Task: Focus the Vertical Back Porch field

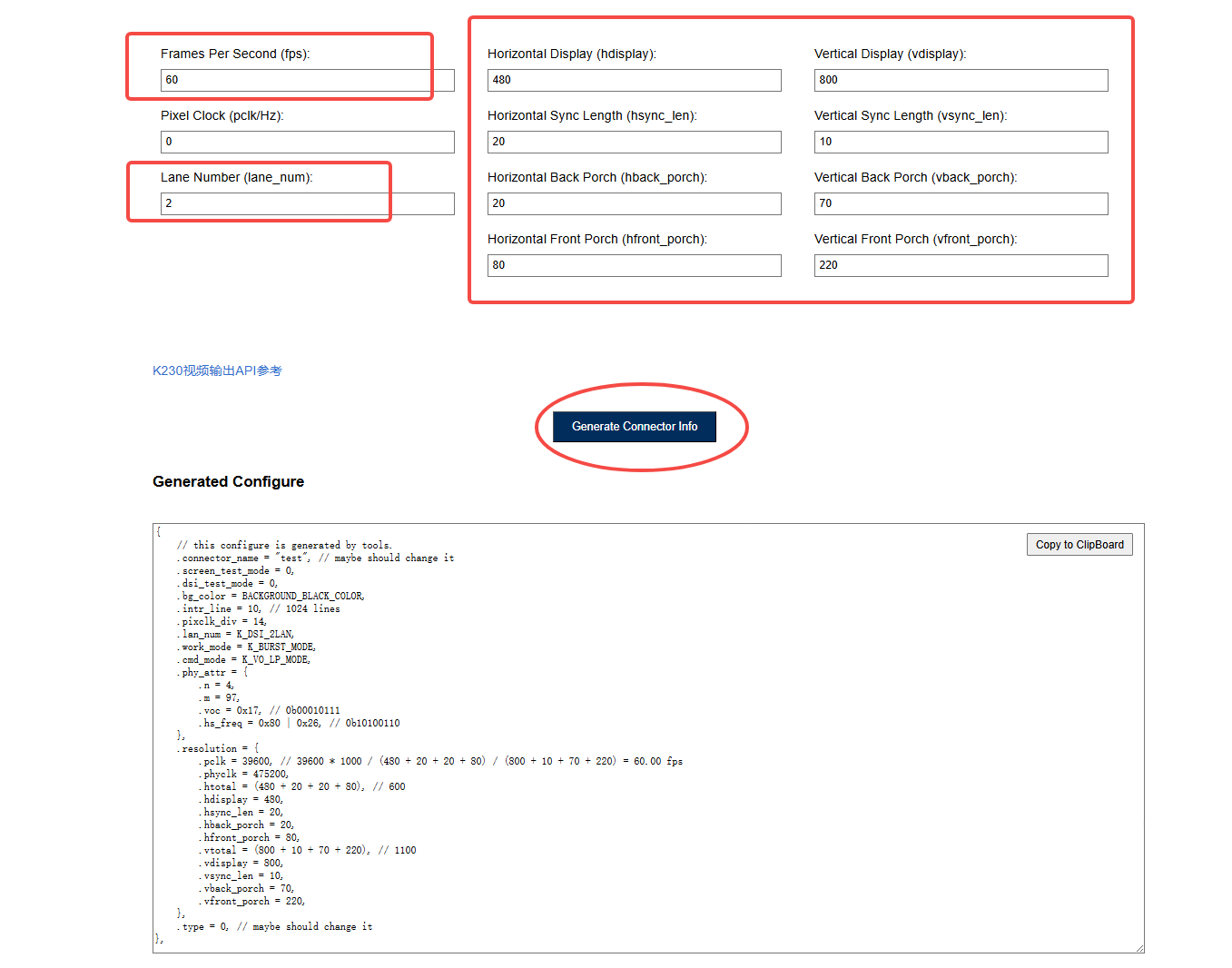Action: click(x=961, y=203)
